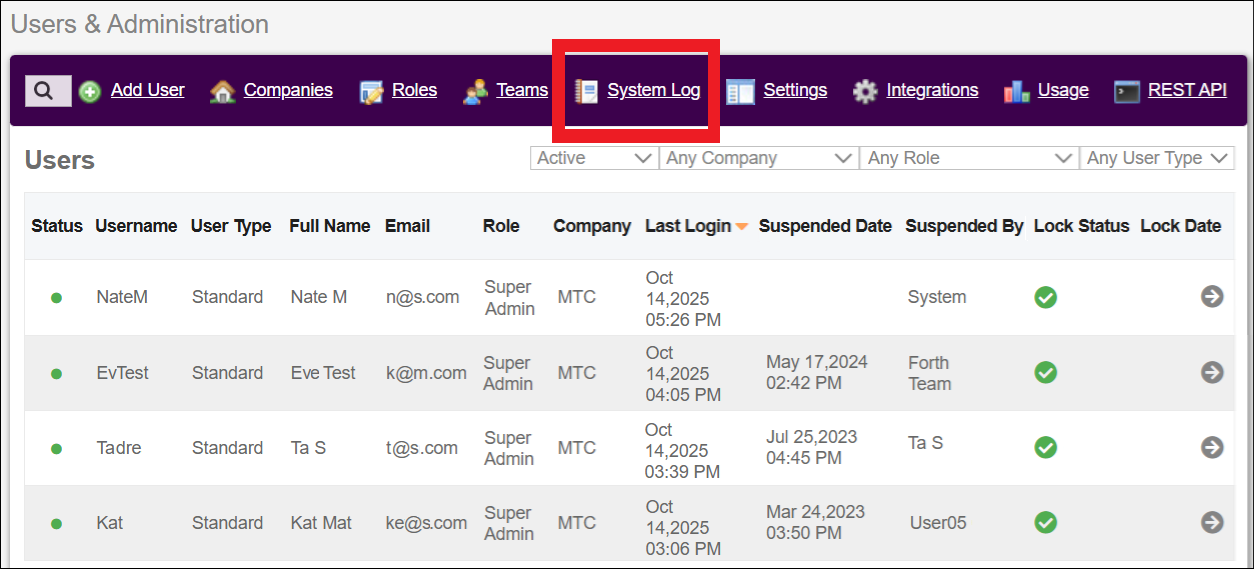1254x569 pixels.
Task: Sort by Company column header
Action: 592,226
